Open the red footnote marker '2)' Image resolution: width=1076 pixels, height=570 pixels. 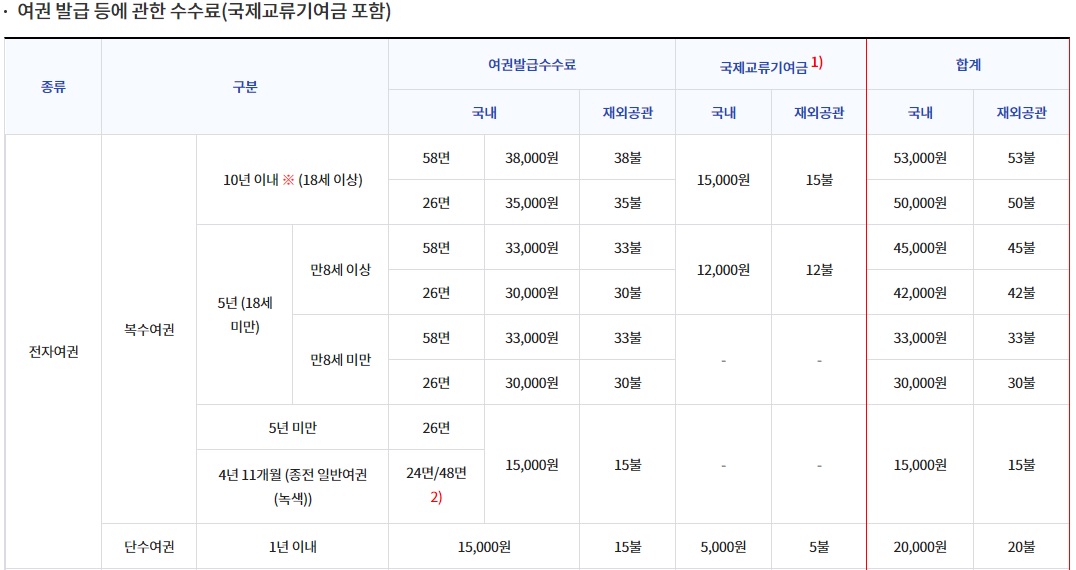436,498
